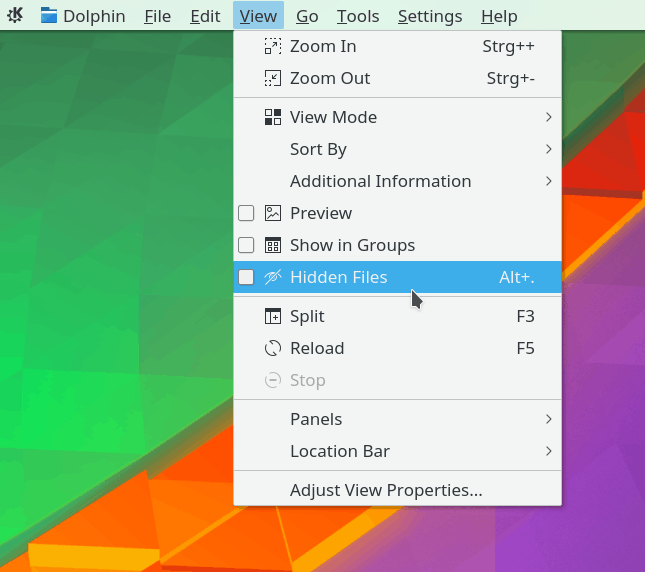Click the Zoom In icon
Viewport: 645px width, 572px height.
pos(273,46)
